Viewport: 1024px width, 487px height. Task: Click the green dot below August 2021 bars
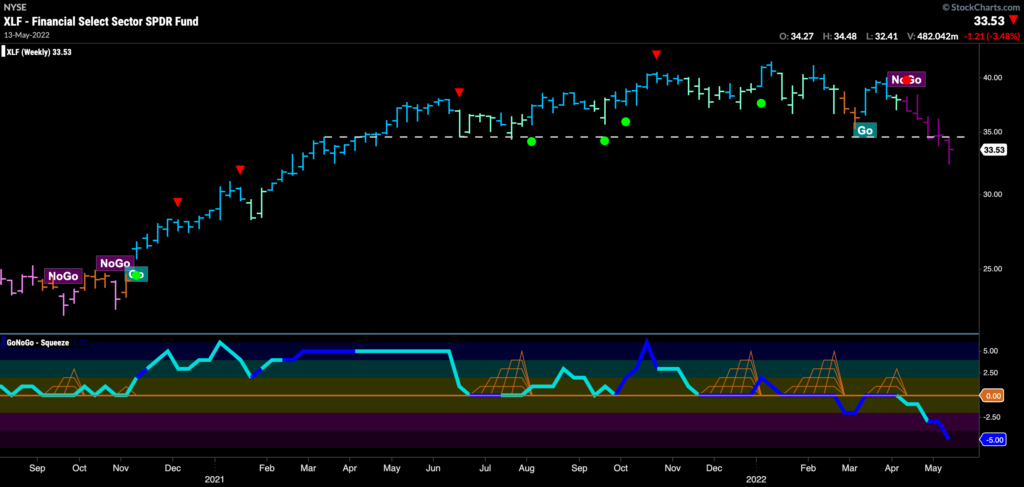pyautogui.click(x=531, y=141)
